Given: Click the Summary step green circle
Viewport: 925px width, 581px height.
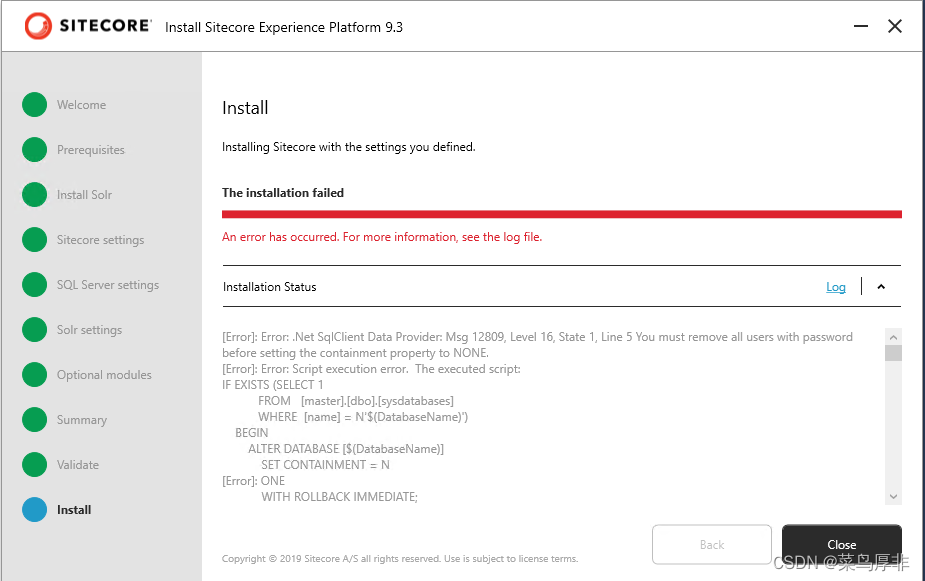Looking at the screenshot, I should point(35,419).
